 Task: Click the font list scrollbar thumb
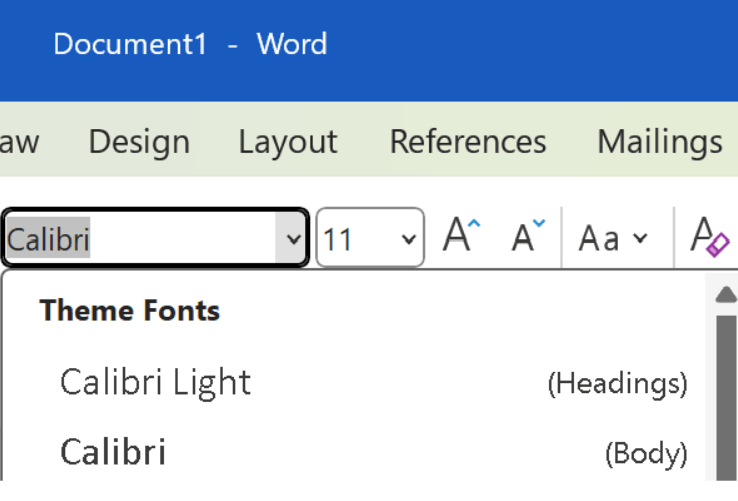click(x=726, y=398)
